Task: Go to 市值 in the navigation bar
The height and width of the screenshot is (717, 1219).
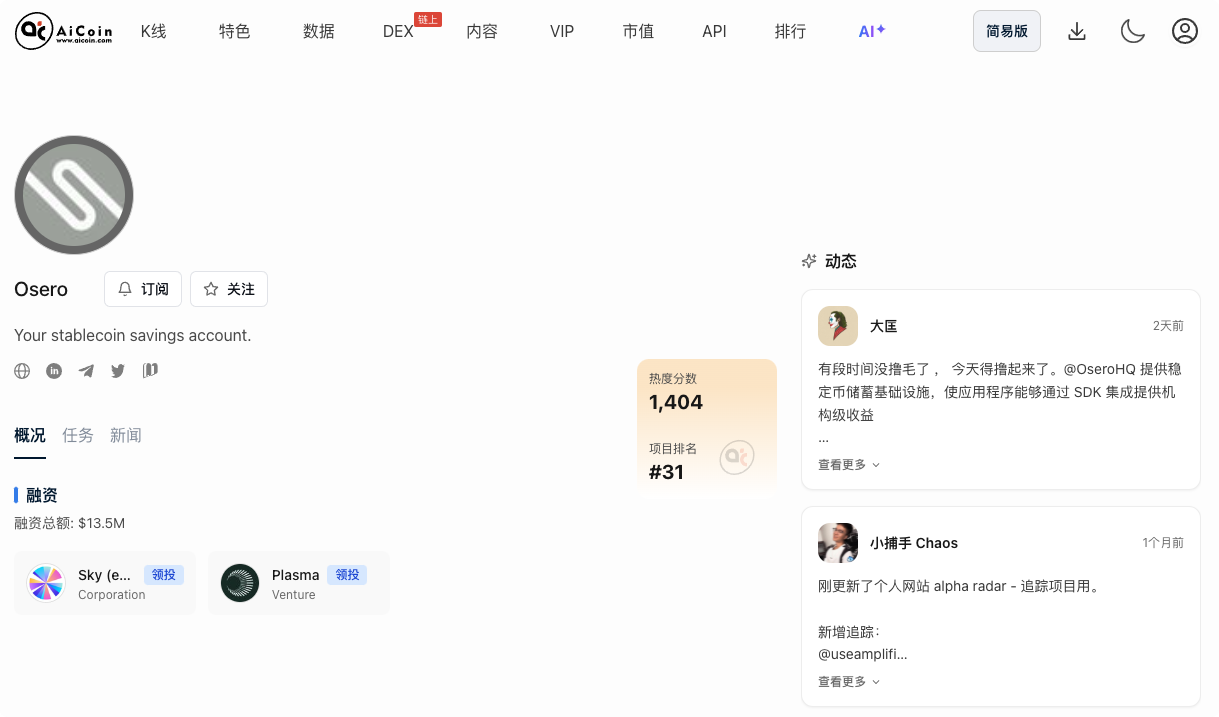Action: [x=638, y=31]
